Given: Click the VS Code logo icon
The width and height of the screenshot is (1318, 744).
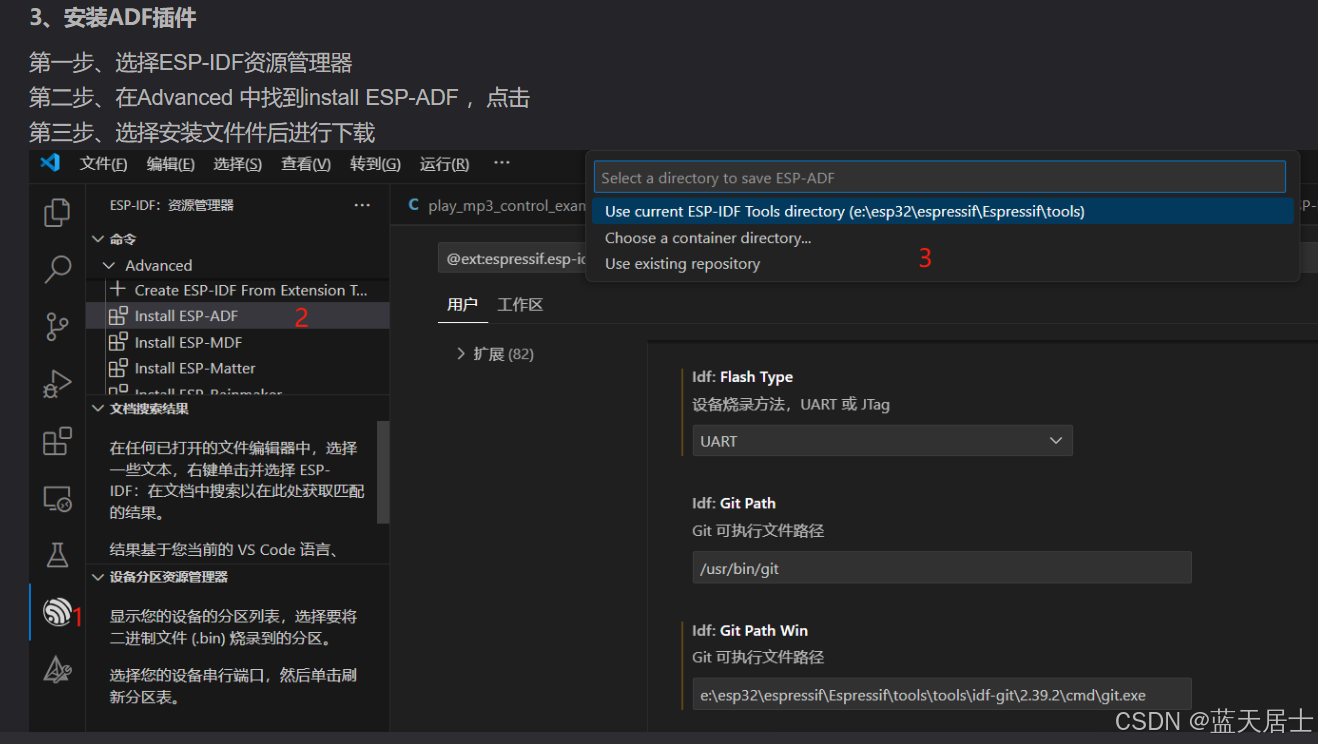Looking at the screenshot, I should click(x=50, y=163).
